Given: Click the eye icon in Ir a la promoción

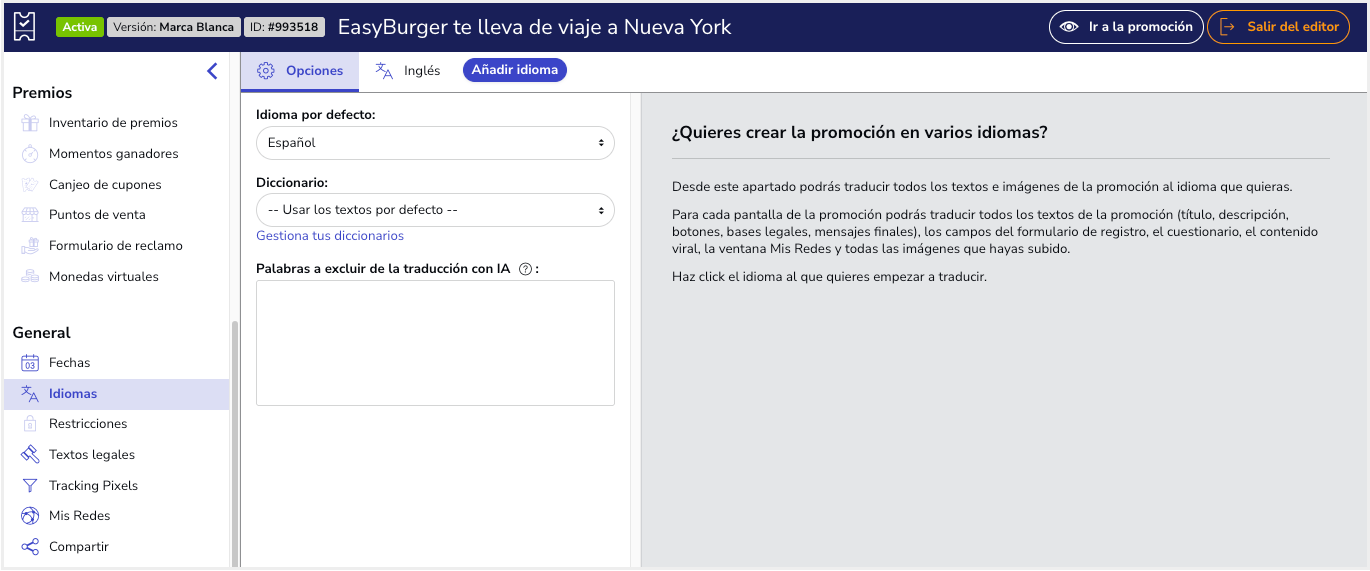Looking at the screenshot, I should [1070, 27].
